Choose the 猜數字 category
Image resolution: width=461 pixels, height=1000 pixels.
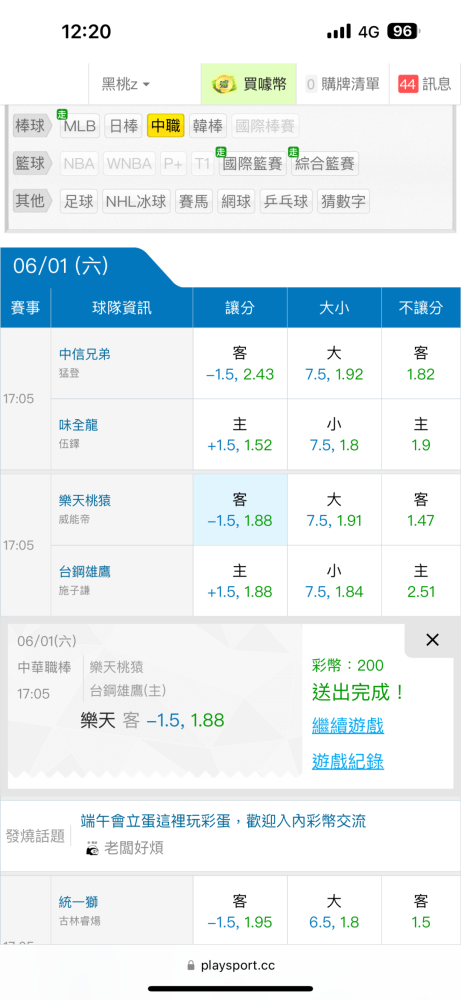click(x=344, y=202)
